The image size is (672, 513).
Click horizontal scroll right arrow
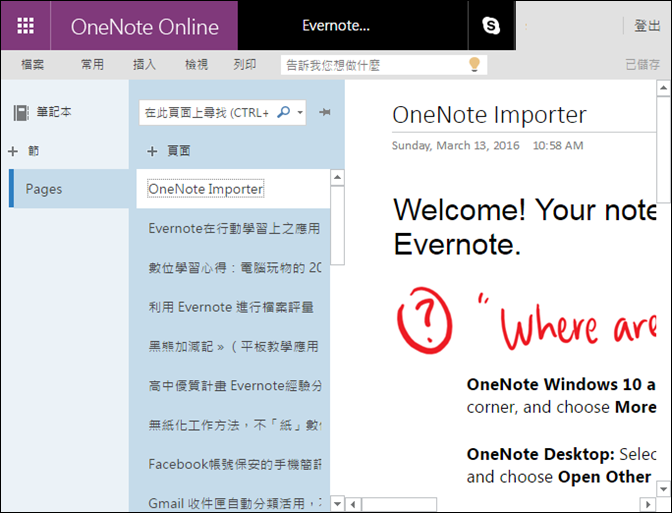[648, 504]
